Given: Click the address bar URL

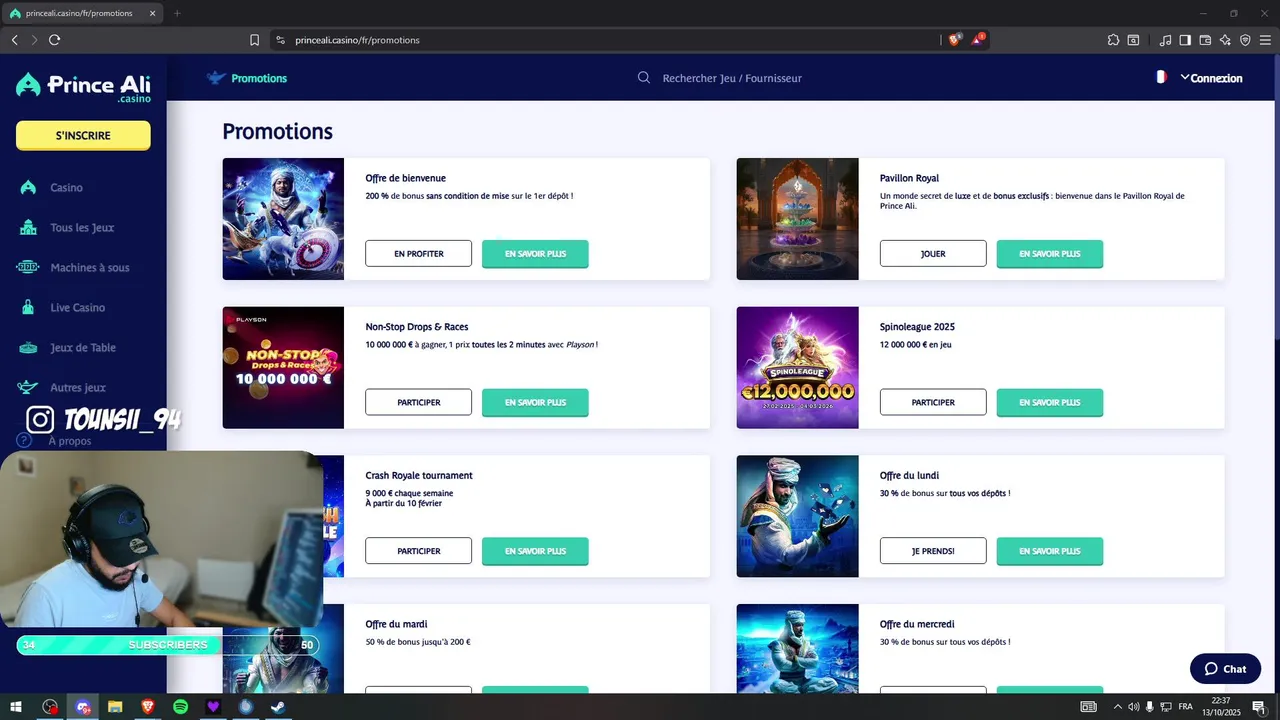Looking at the screenshot, I should coord(357,40).
